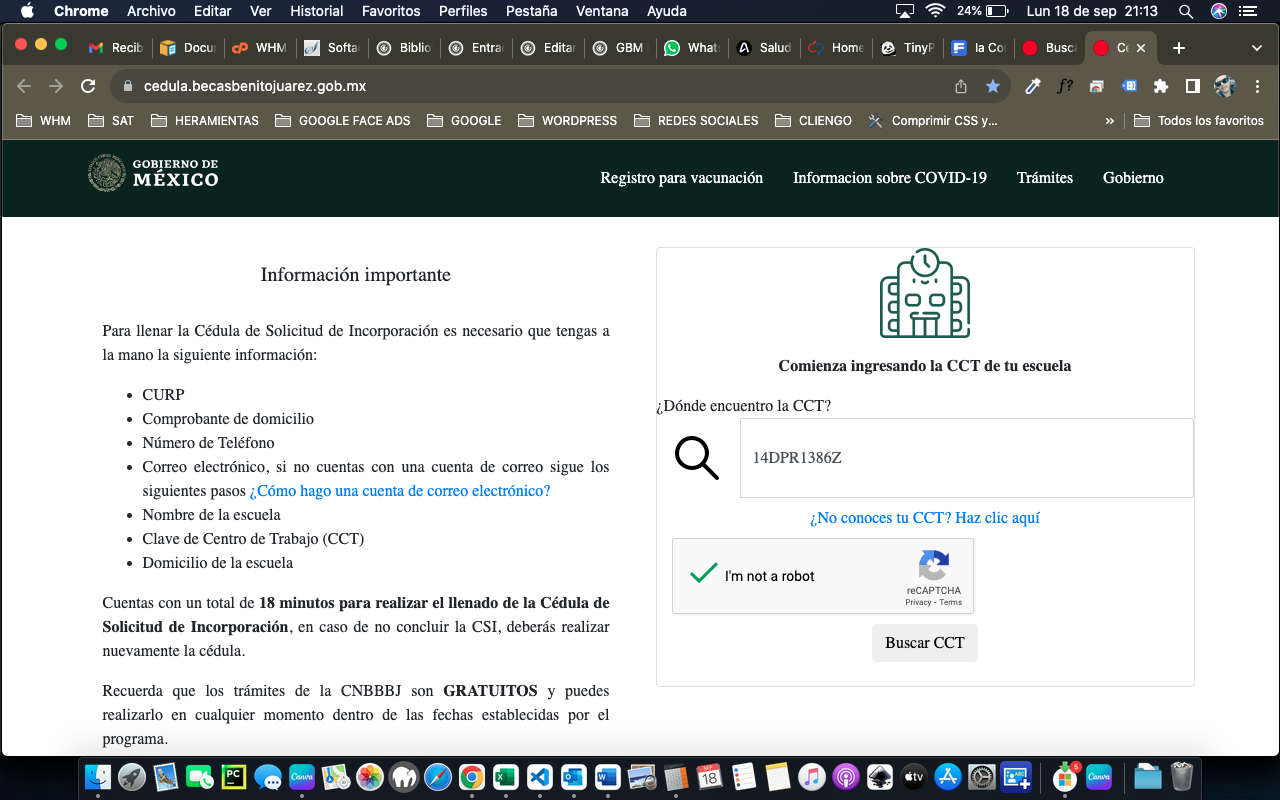Bookmark page with the star icon

[992, 87]
